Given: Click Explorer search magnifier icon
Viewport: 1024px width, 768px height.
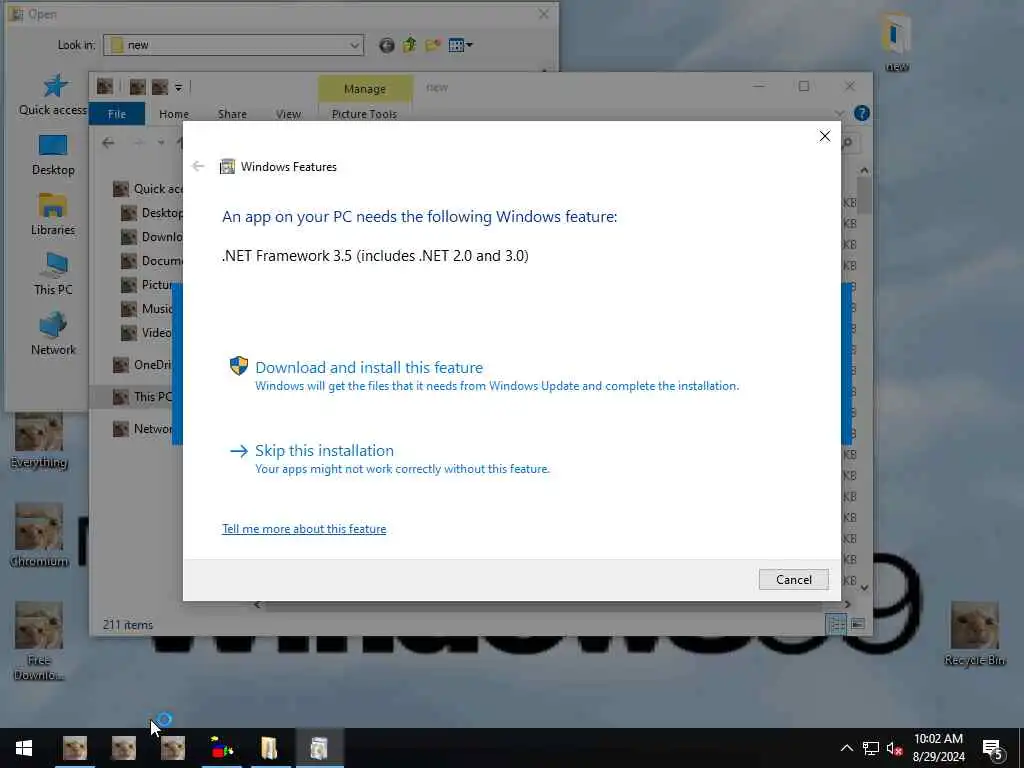Looking at the screenshot, I should coord(848,142).
